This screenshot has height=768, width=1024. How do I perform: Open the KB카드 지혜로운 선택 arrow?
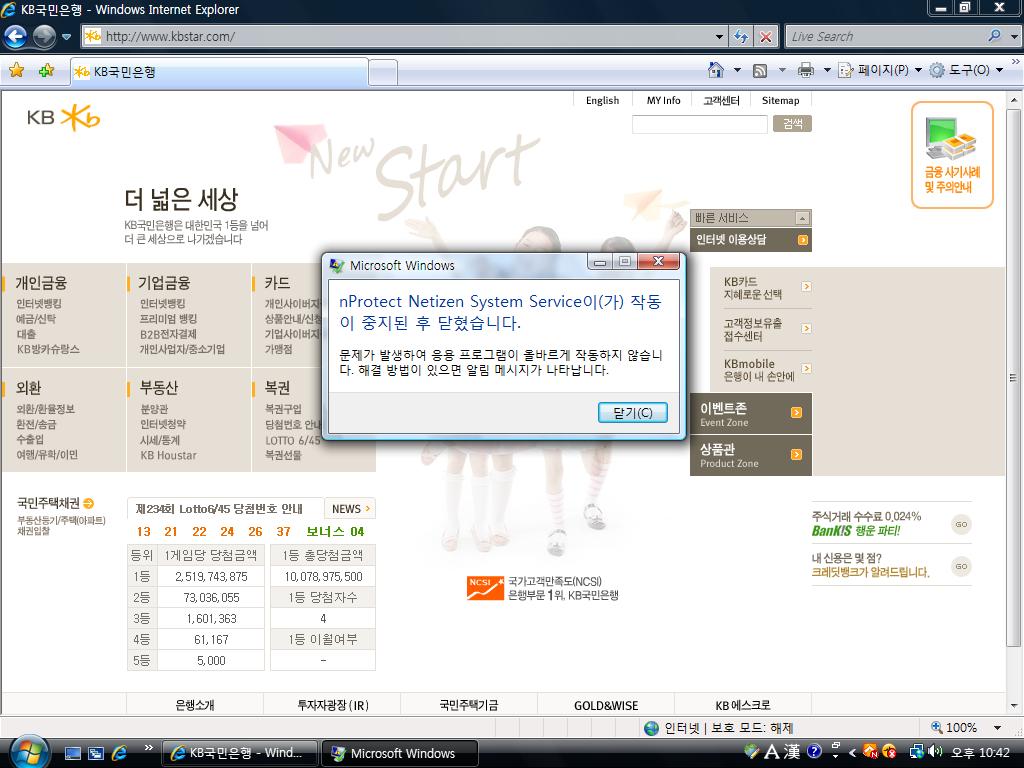point(806,286)
